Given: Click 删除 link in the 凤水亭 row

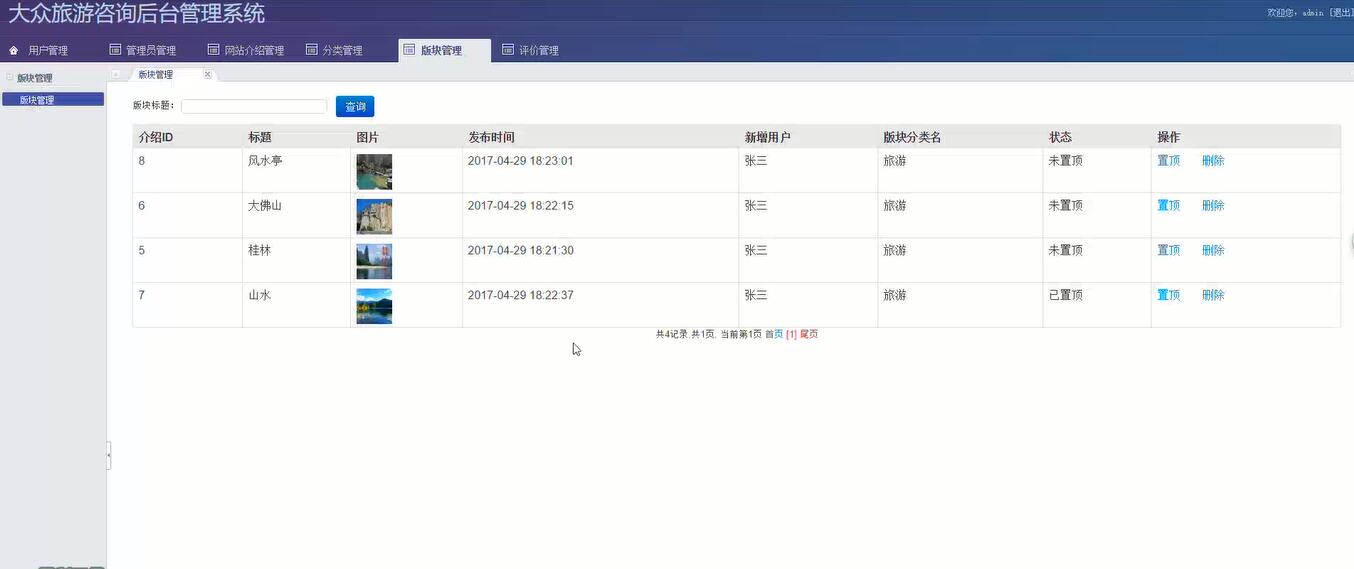Looking at the screenshot, I should (1213, 161).
